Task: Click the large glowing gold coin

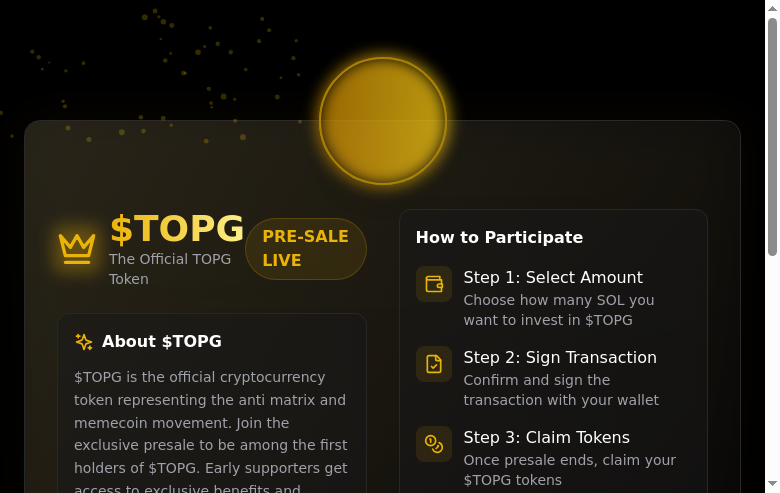Action: (383, 121)
